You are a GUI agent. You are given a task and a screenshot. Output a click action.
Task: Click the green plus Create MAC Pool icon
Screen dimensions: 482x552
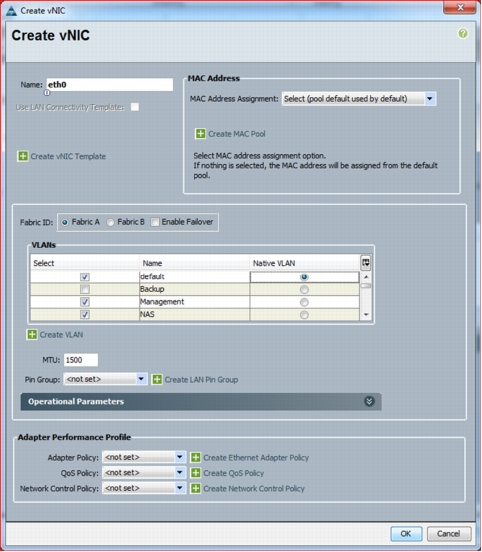point(200,134)
